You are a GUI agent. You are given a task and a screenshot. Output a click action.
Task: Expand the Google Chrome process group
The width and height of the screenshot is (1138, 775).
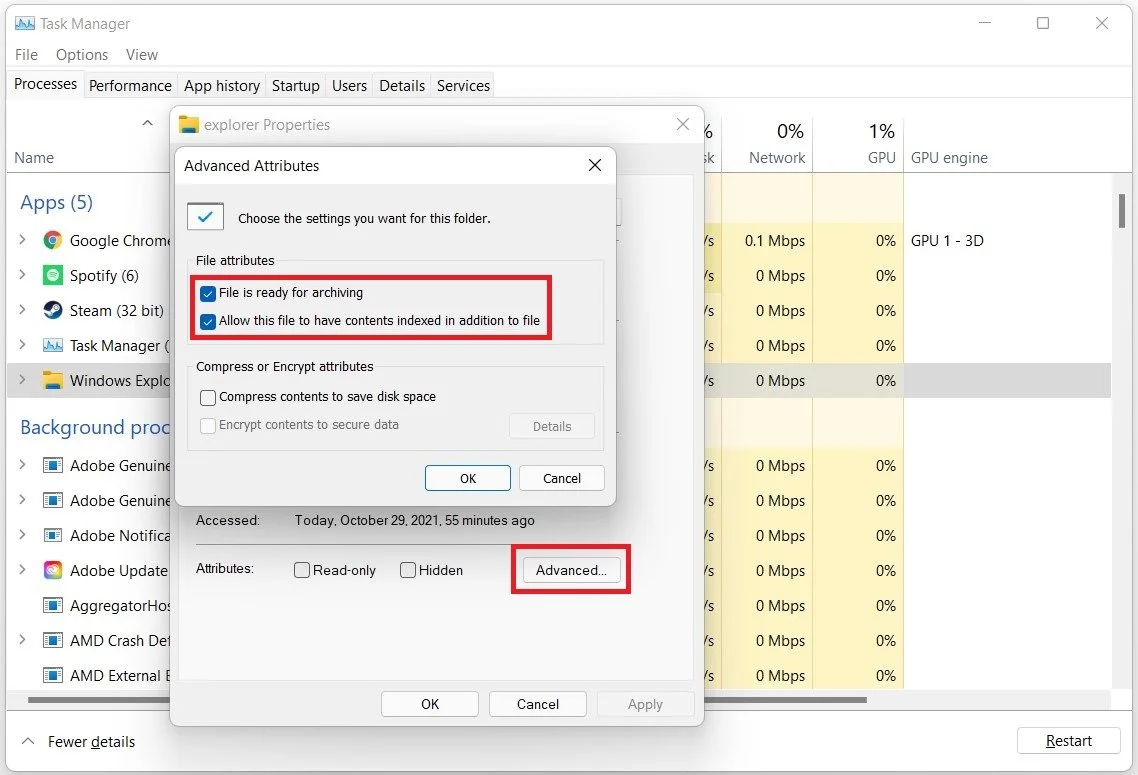pos(21,240)
